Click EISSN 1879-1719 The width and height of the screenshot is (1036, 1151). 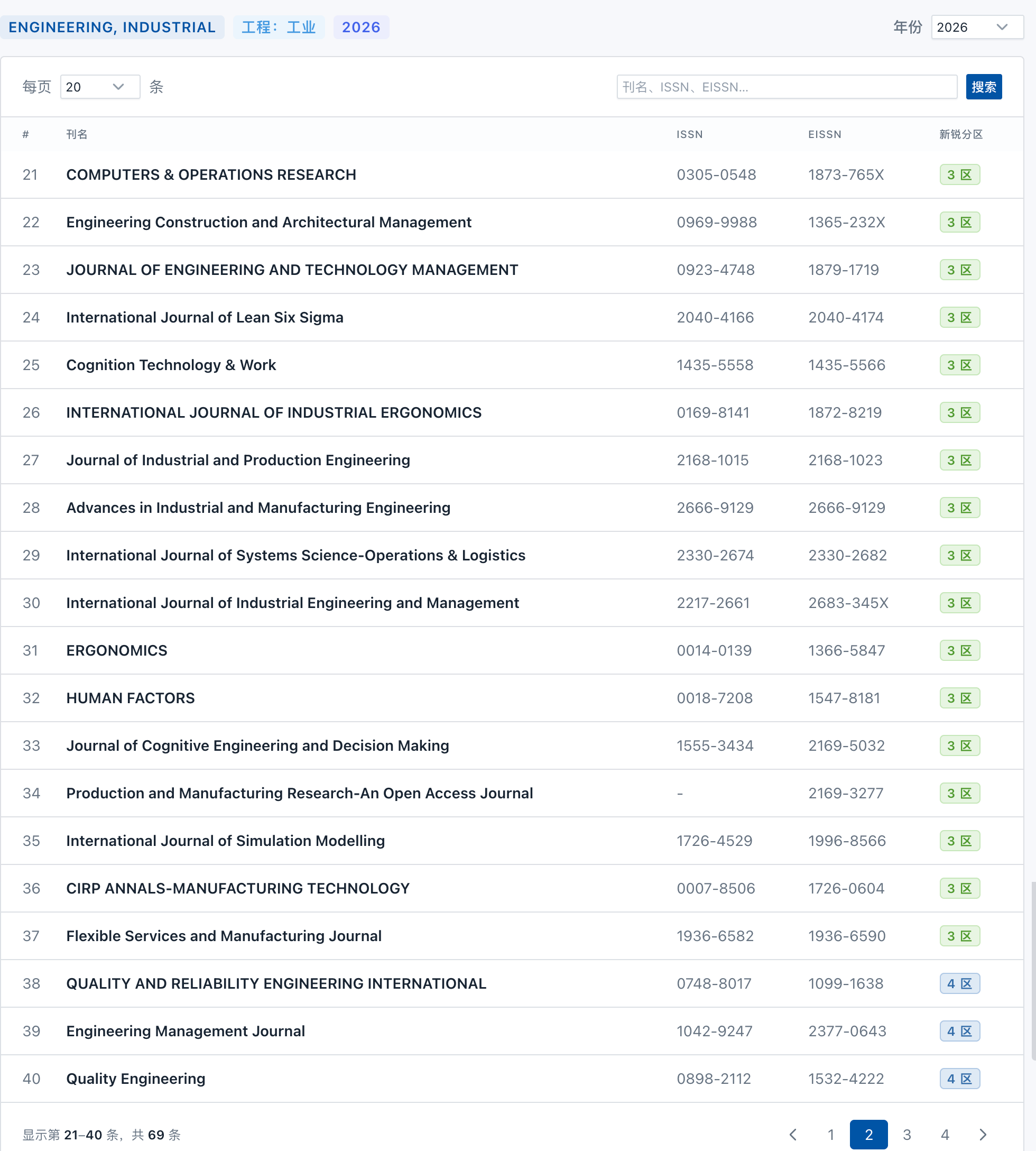844,270
